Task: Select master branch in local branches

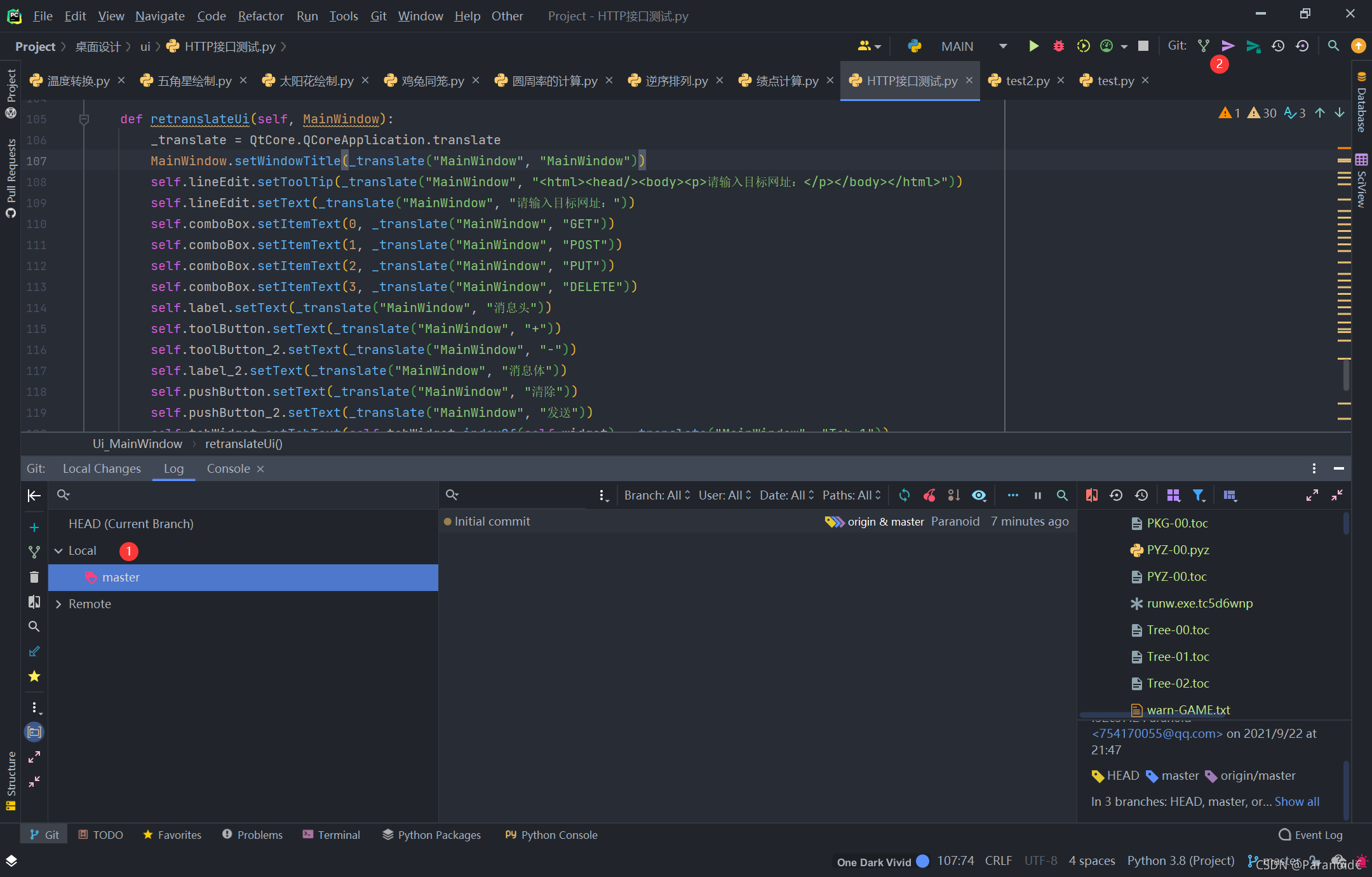Action: point(121,577)
